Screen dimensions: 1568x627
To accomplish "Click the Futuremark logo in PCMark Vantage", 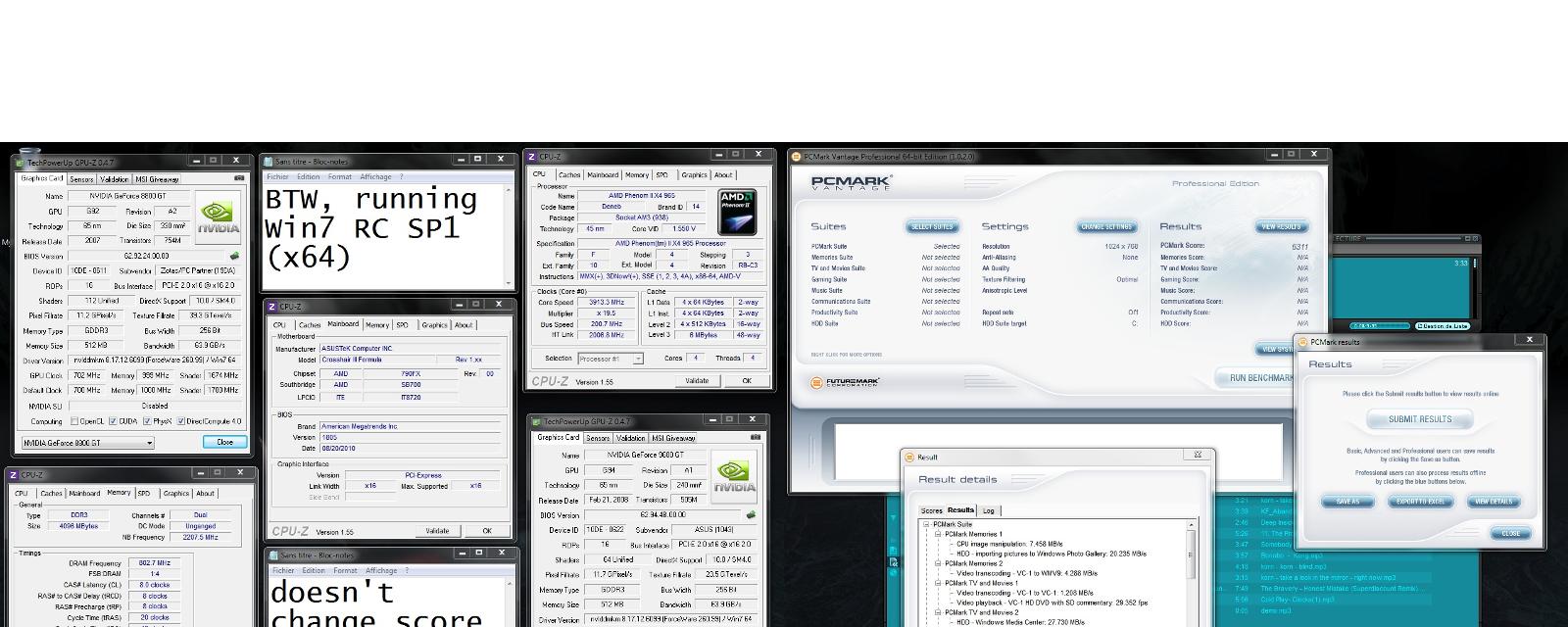I will 846,383.
